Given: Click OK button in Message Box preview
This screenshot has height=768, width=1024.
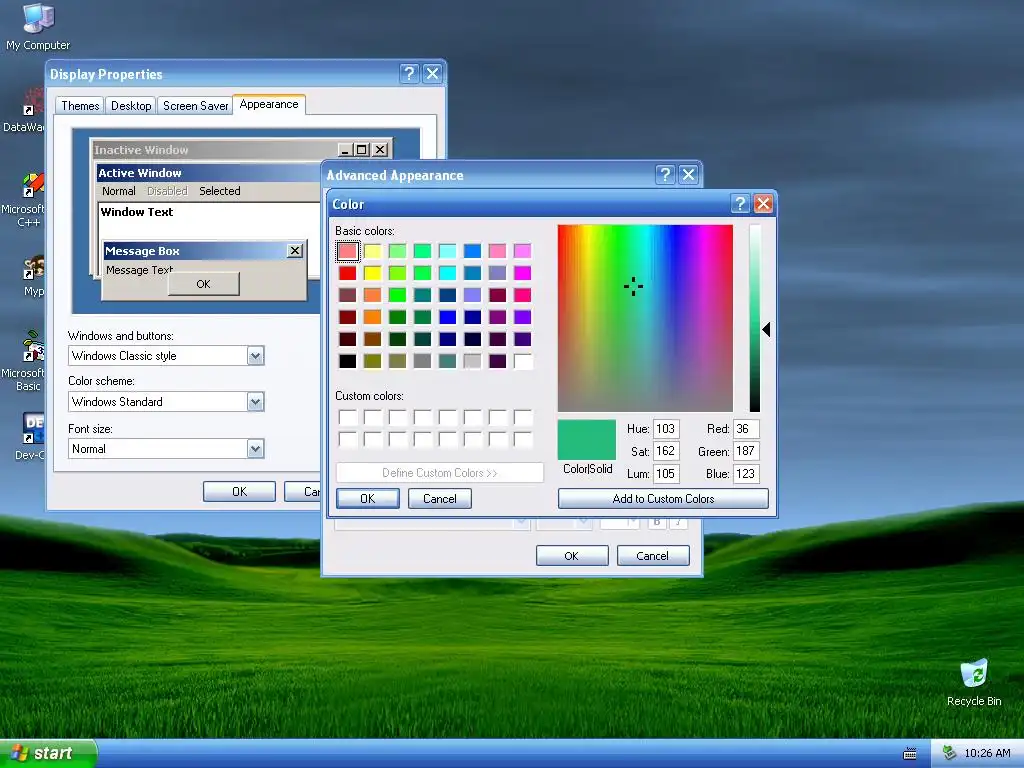Looking at the screenshot, I should (204, 284).
